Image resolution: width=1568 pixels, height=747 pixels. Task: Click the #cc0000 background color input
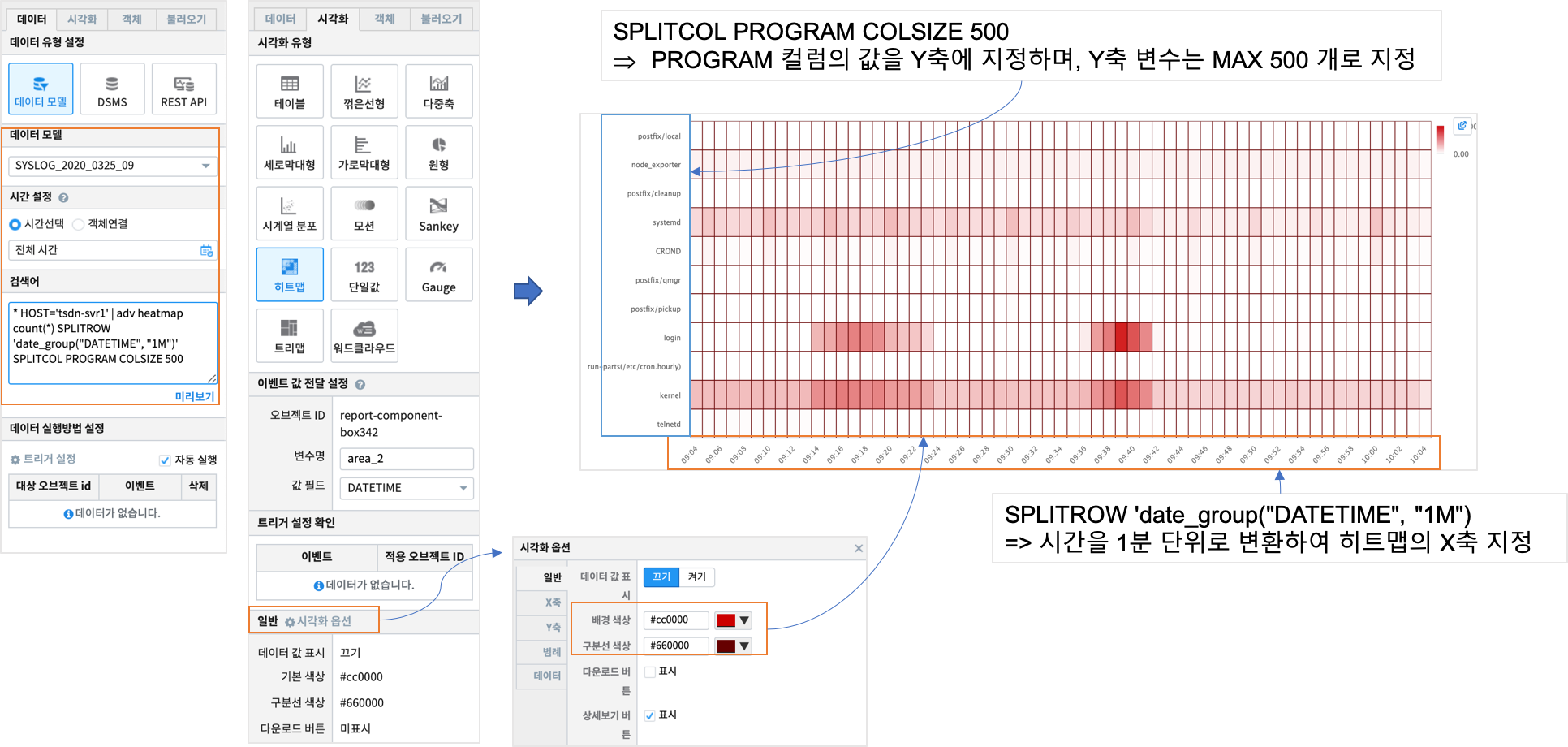tap(676, 620)
